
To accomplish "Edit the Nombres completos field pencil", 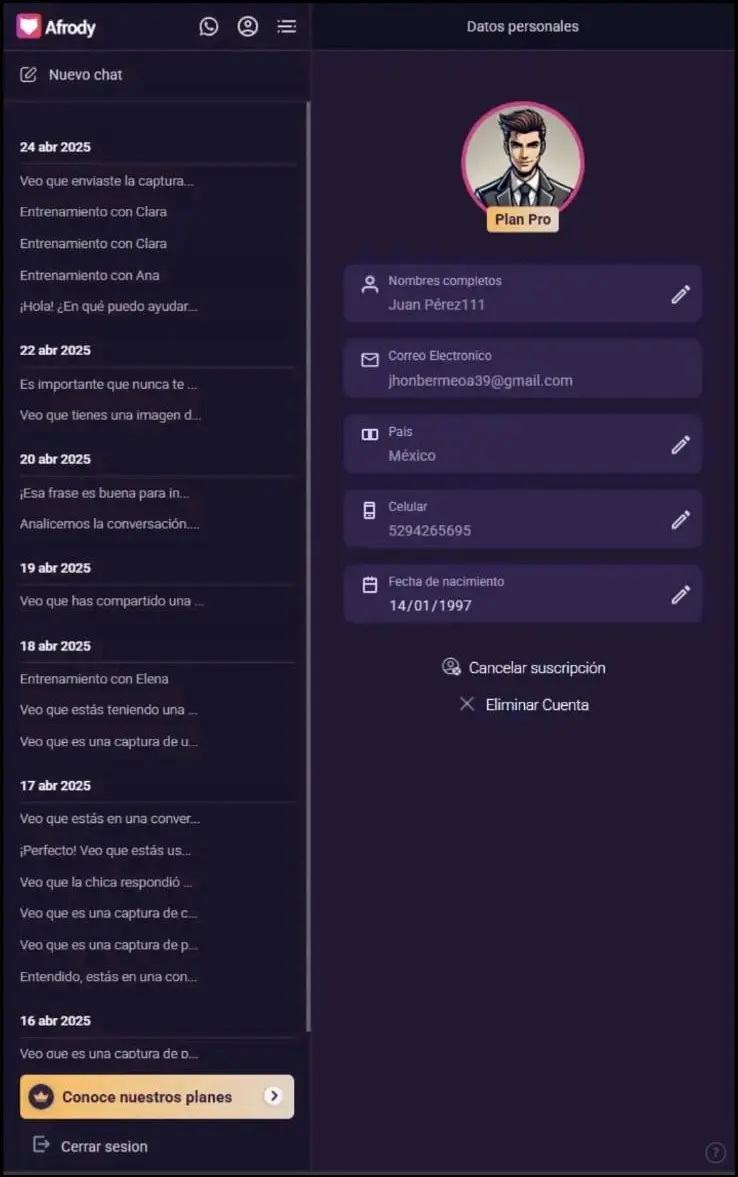I will [x=680, y=294].
